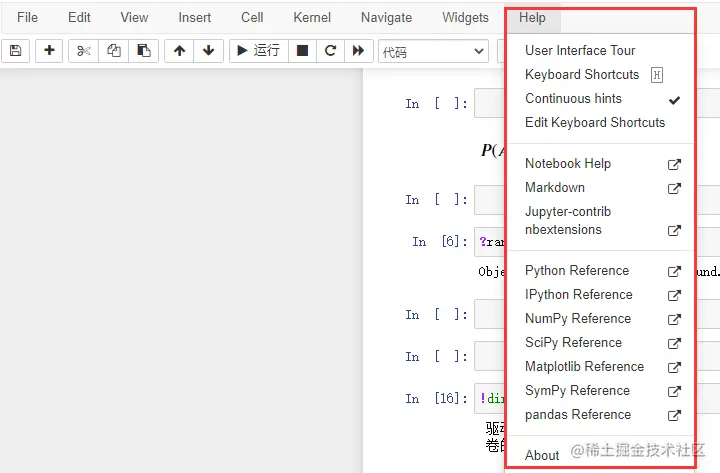The image size is (720, 473).
Task: Open the Widgets menu
Action: tap(465, 17)
